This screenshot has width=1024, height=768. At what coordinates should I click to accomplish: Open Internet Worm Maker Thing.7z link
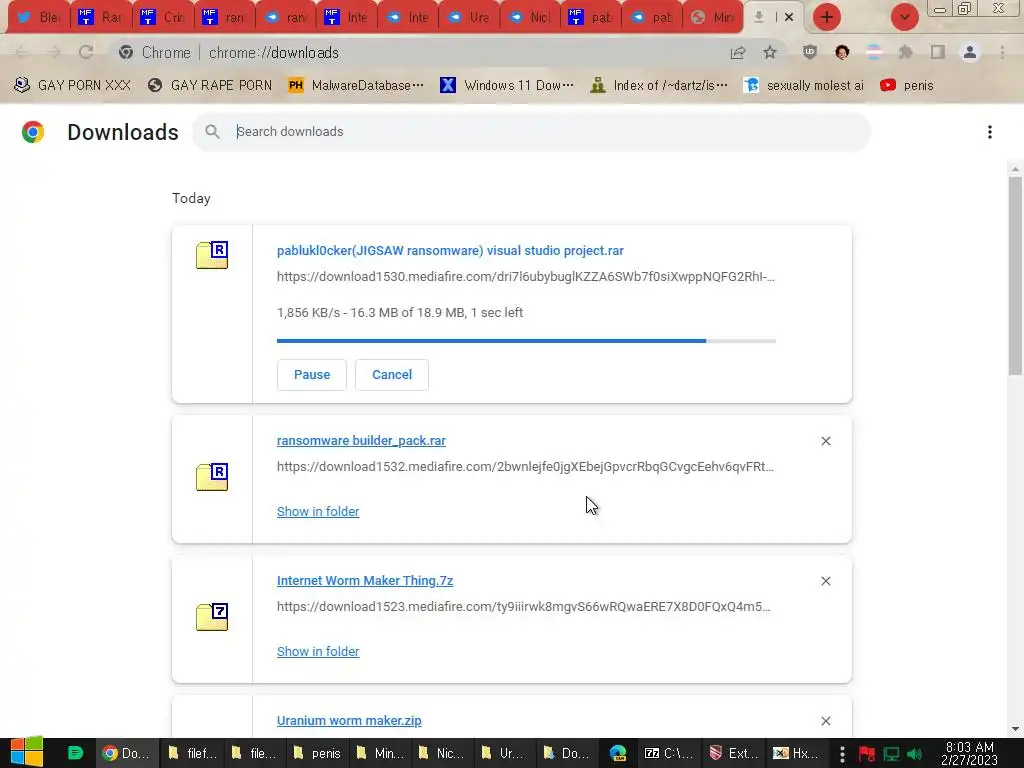pos(365,581)
